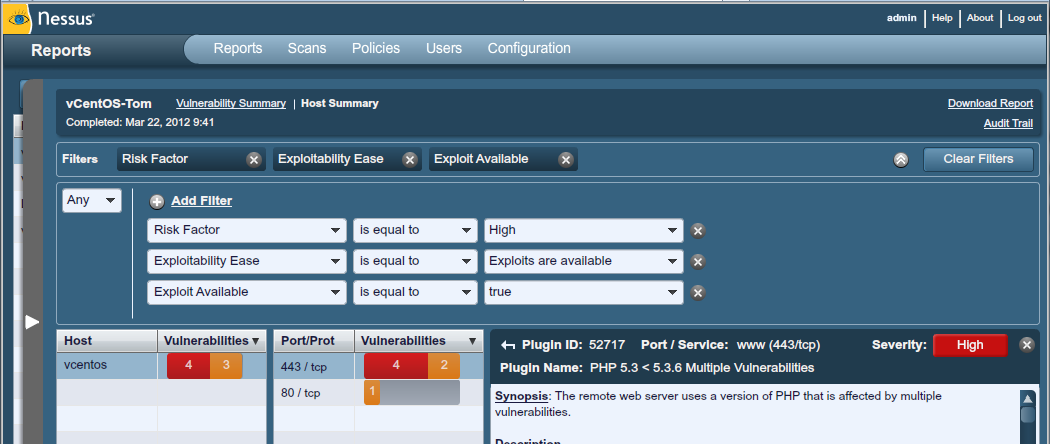Select the 443 / tcp port row
The image size is (1050, 444).
(x=378, y=366)
